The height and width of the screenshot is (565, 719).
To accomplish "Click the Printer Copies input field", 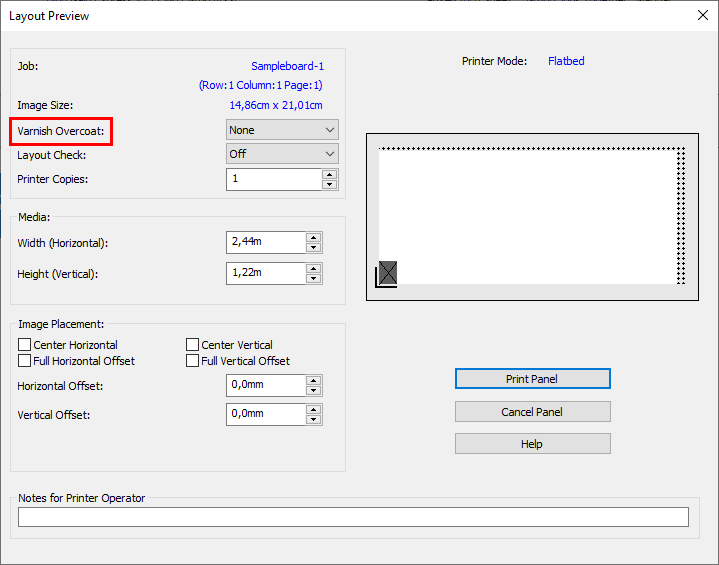I will (x=274, y=179).
